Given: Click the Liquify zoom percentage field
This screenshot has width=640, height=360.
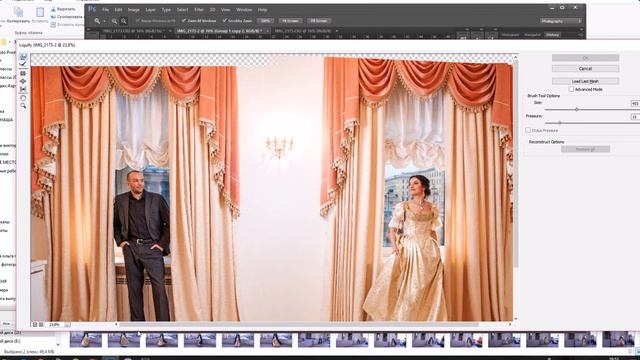Looking at the screenshot, I should [x=55, y=325].
